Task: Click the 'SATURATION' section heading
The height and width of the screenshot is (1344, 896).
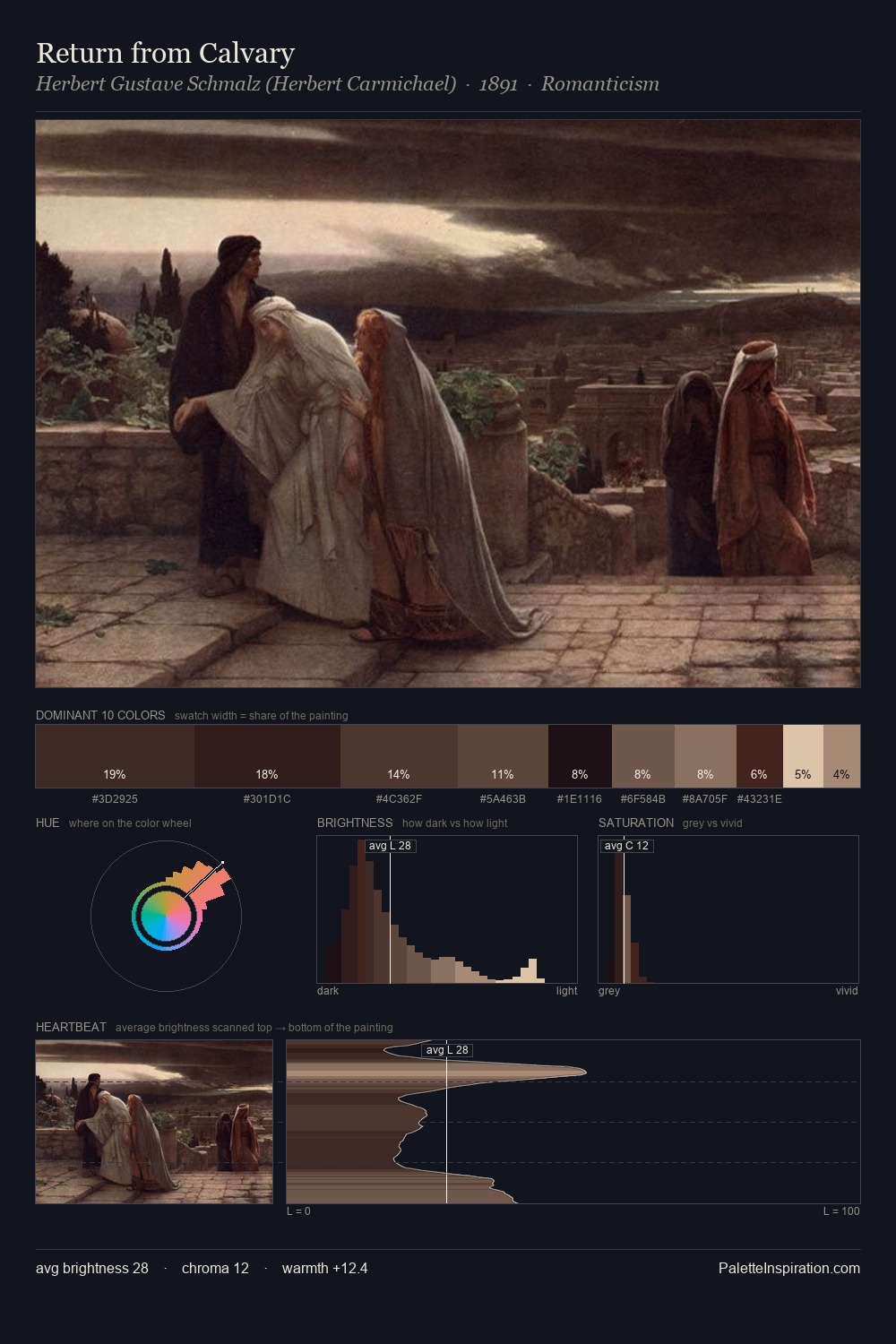Action: point(636,823)
